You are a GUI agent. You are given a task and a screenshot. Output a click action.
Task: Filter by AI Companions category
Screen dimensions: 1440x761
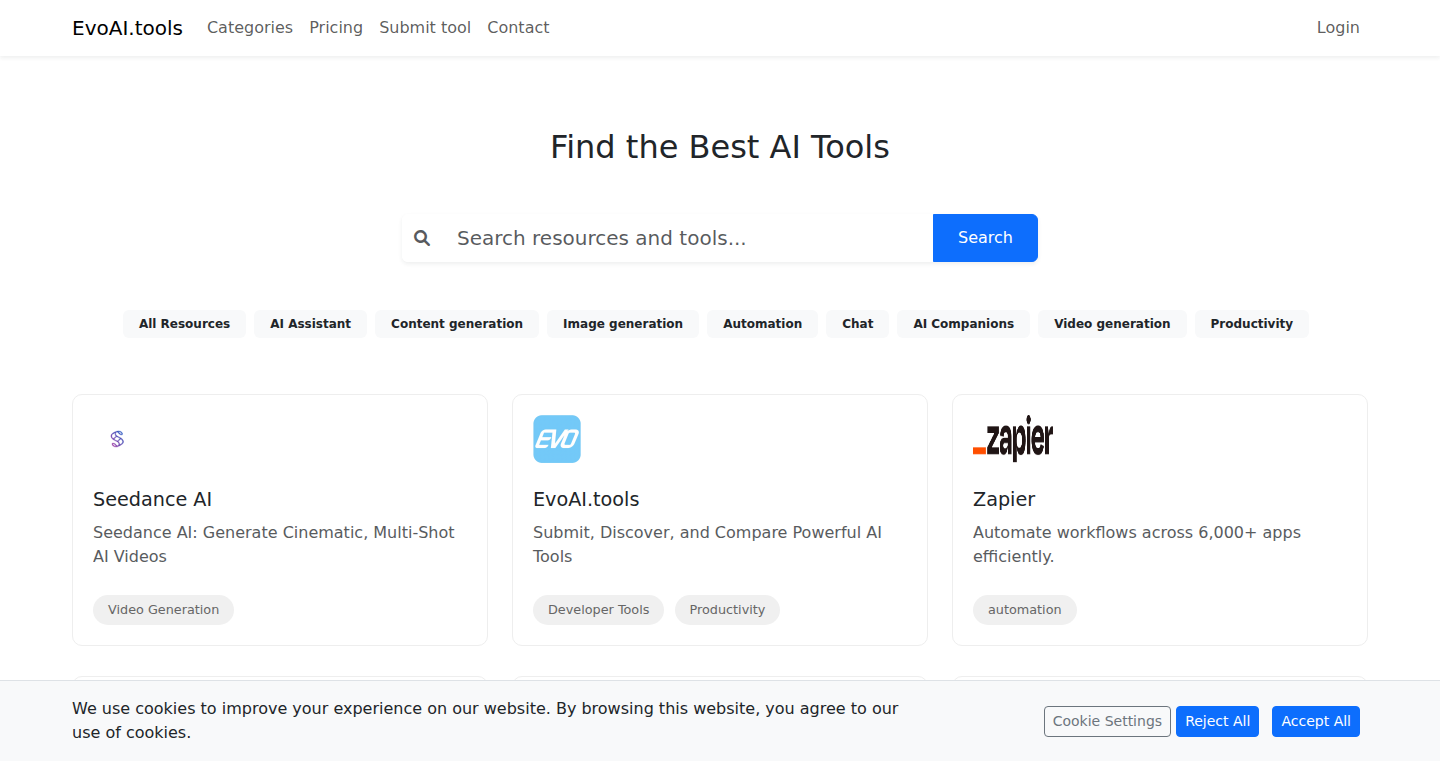(963, 324)
